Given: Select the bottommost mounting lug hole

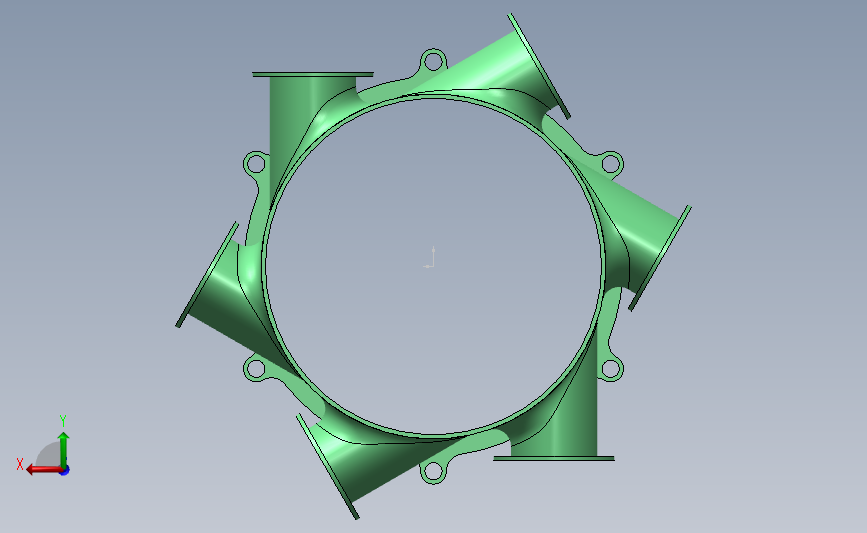Looking at the screenshot, I should (x=432, y=472).
